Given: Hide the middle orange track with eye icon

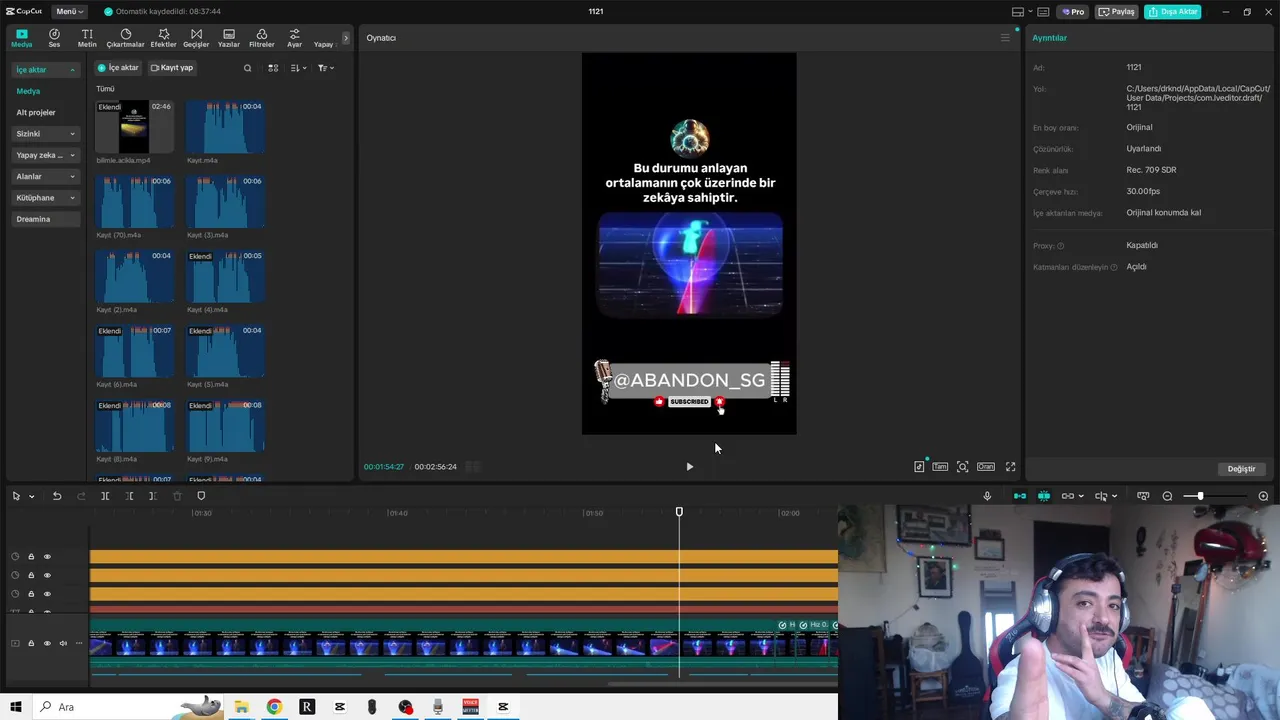Looking at the screenshot, I should [47, 575].
